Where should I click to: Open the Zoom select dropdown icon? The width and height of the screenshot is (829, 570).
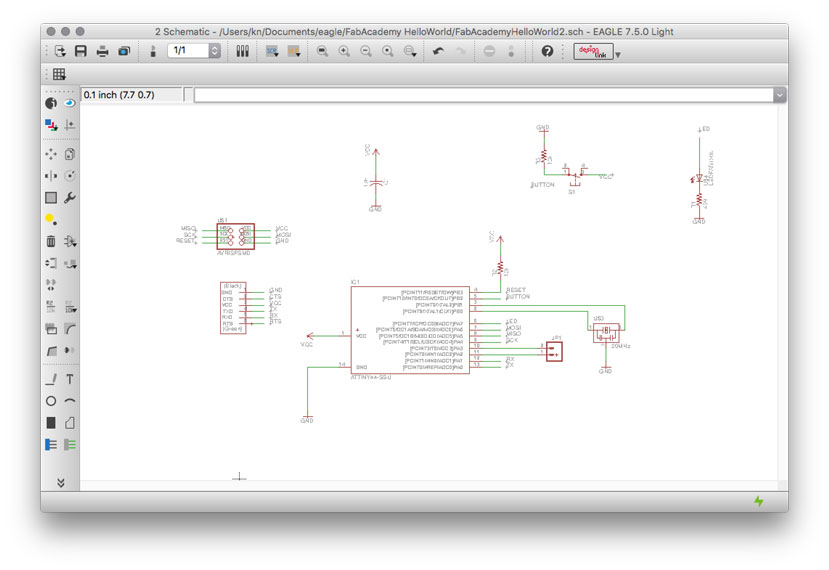(410, 51)
